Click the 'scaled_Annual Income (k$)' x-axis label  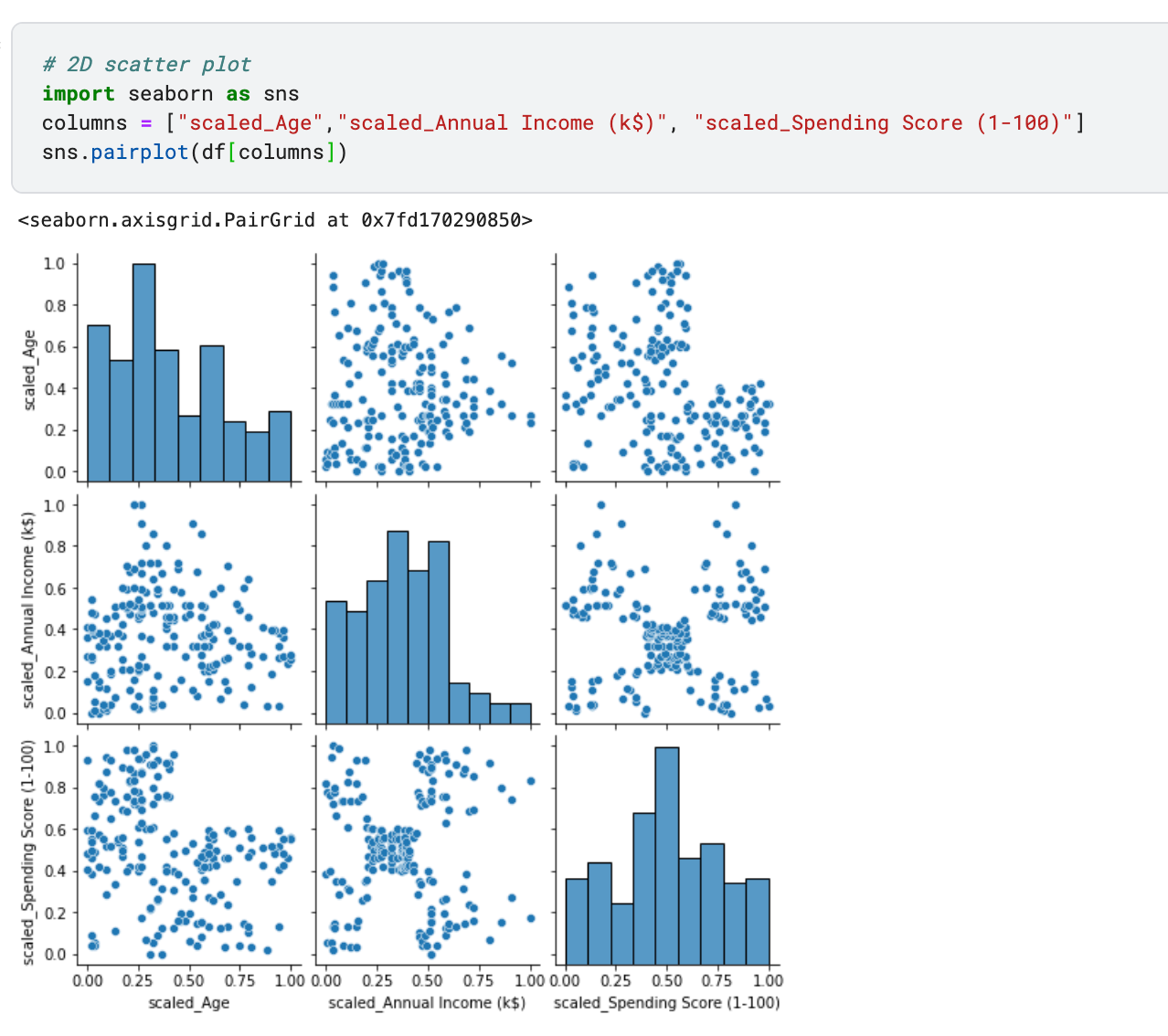pyautogui.click(x=427, y=1003)
